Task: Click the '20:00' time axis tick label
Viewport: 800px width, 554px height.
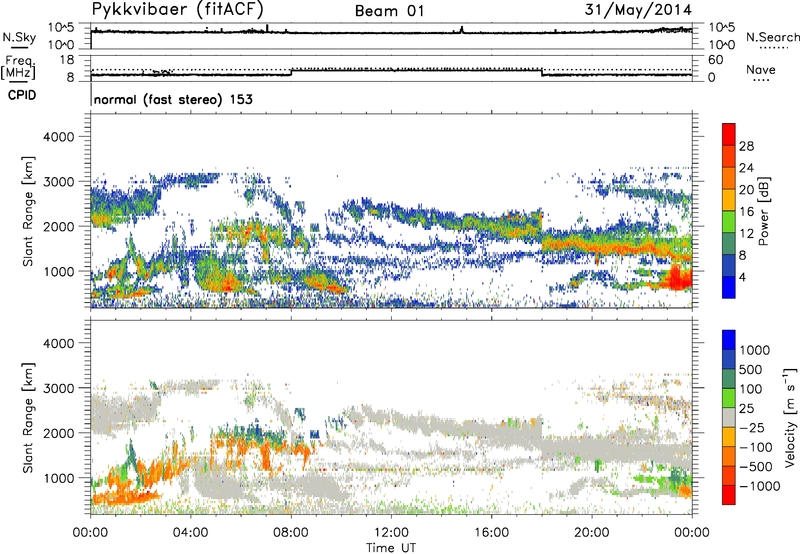Action: click(x=591, y=533)
